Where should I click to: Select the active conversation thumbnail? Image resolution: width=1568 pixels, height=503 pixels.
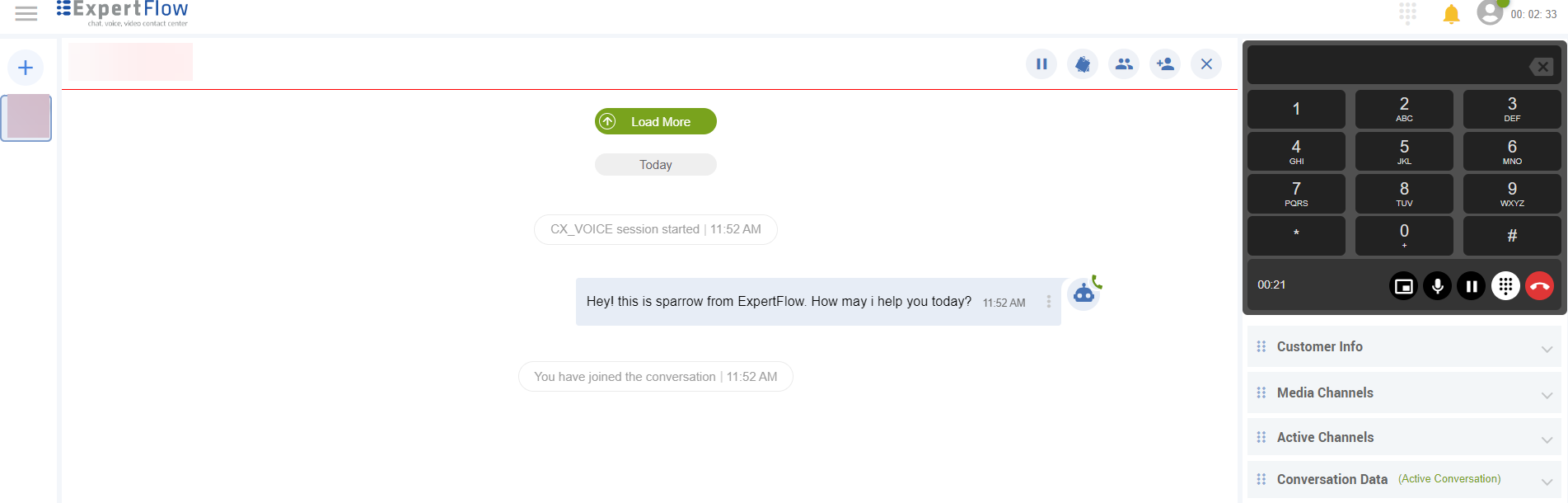click(26, 117)
